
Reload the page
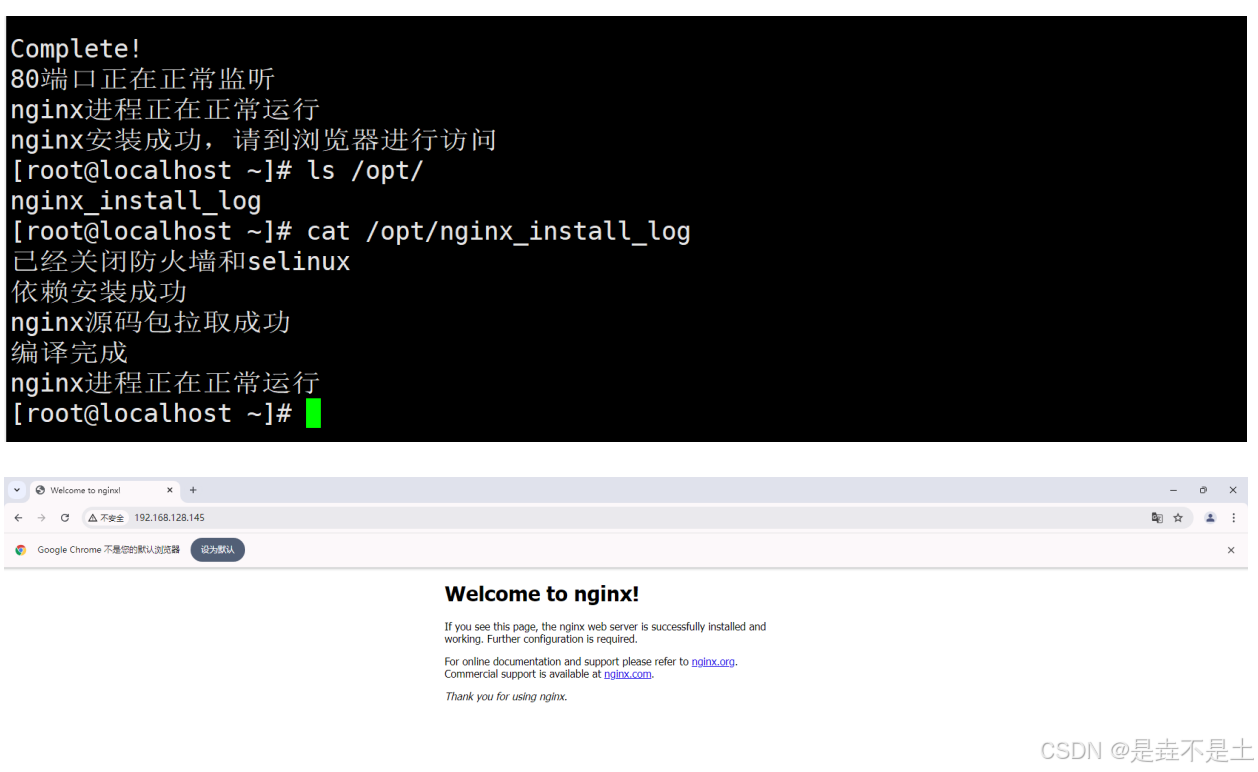[x=65, y=518]
